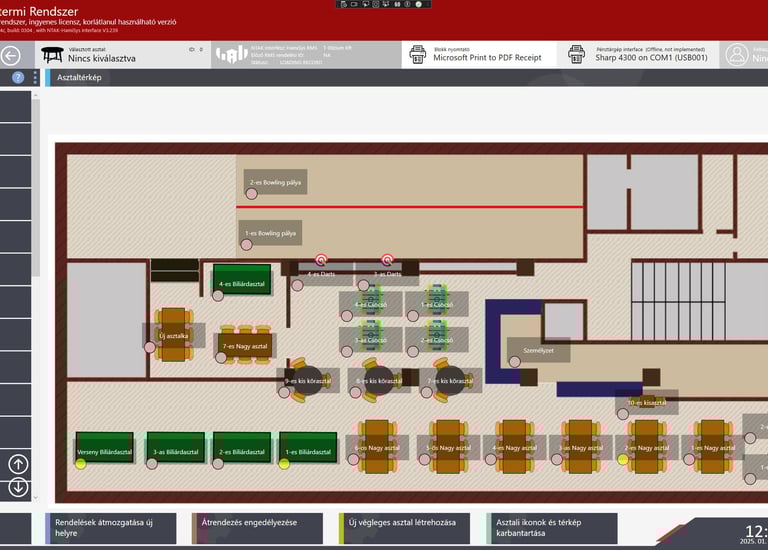Select the Sharp 4300 on COM1 cash register
768x550 pixels.
(638, 54)
